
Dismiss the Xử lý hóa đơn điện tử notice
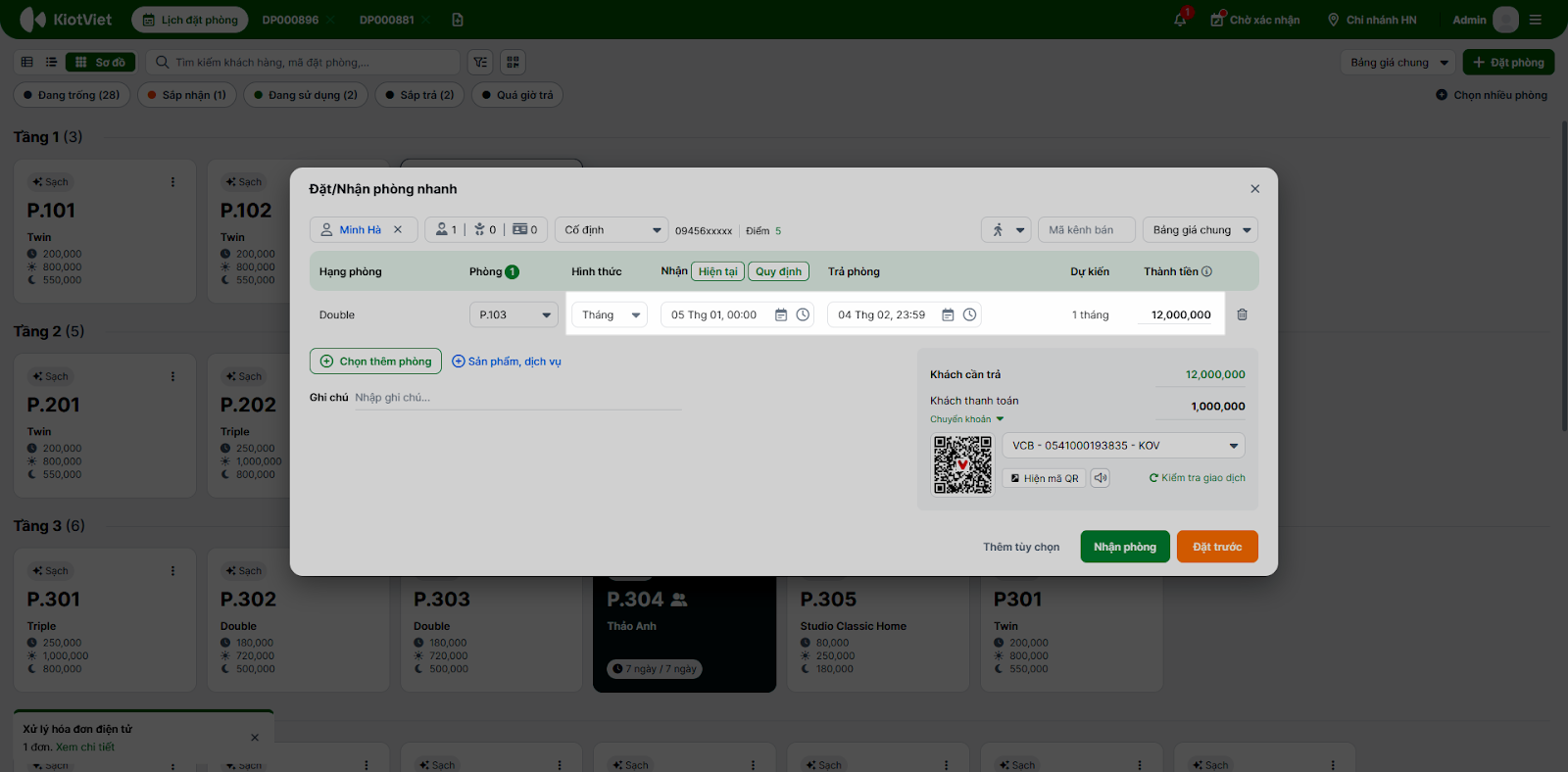[x=255, y=738]
